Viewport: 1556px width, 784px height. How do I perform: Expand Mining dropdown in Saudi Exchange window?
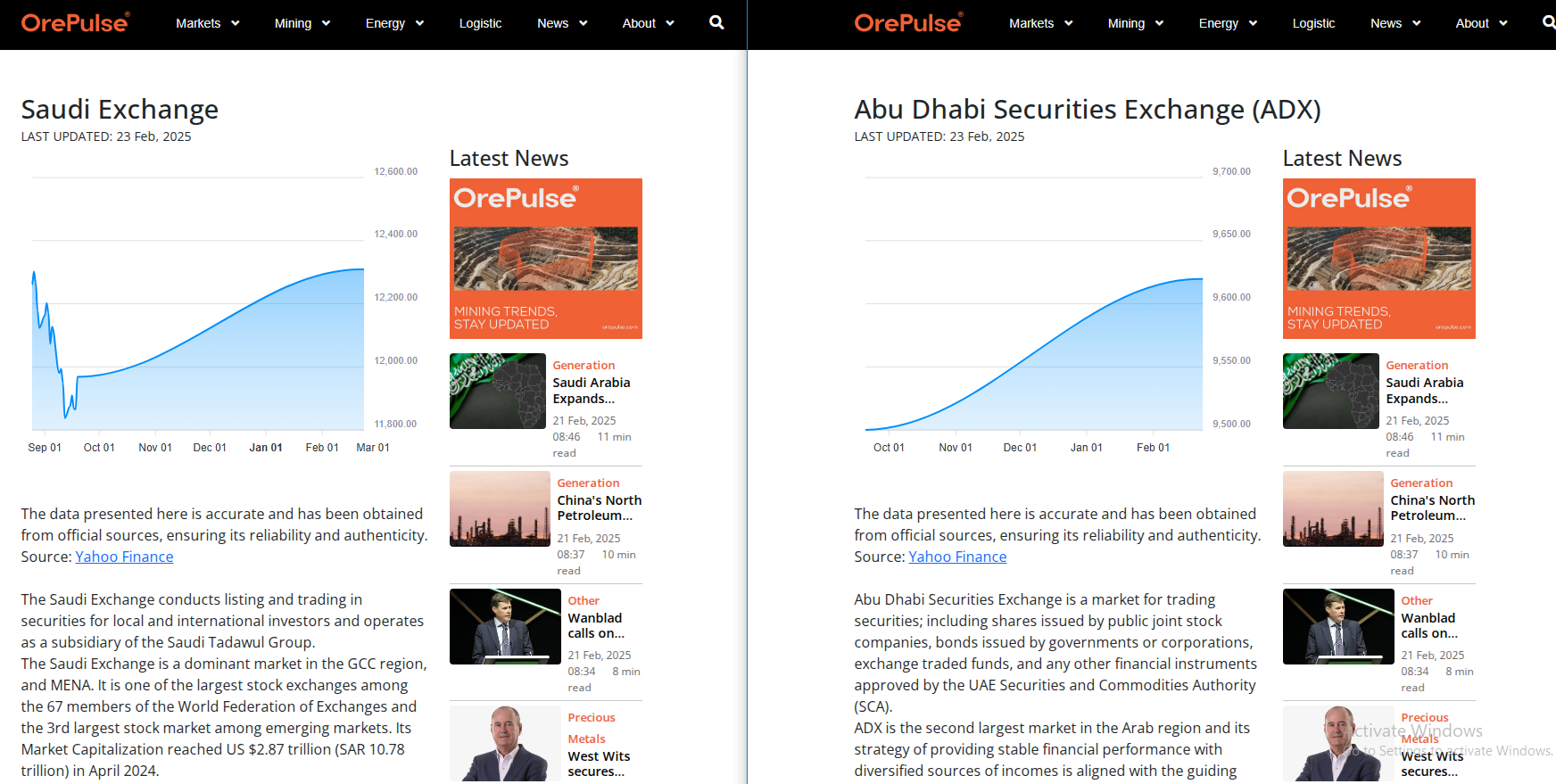[x=302, y=23]
